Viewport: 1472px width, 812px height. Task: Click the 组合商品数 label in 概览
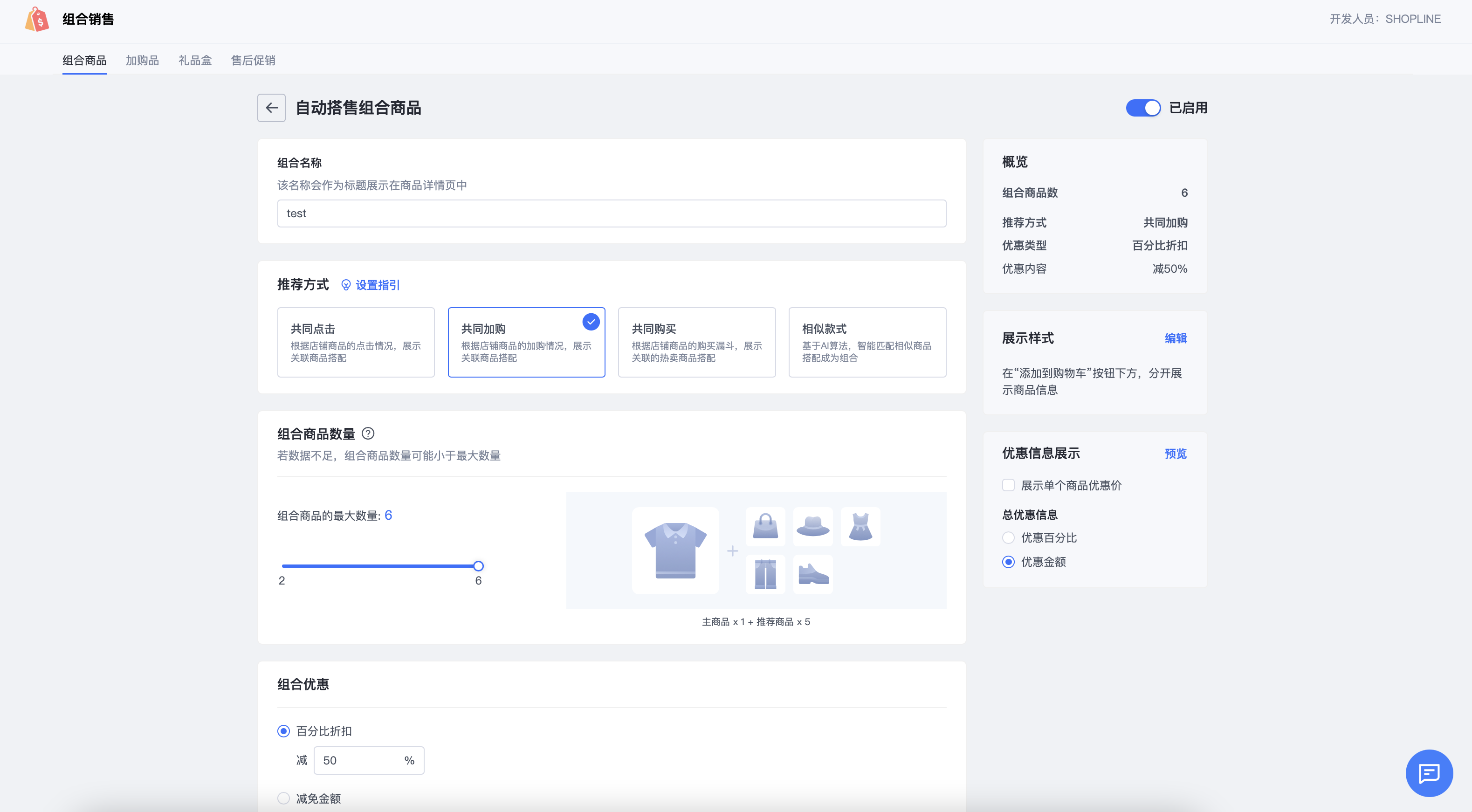tap(1030, 193)
